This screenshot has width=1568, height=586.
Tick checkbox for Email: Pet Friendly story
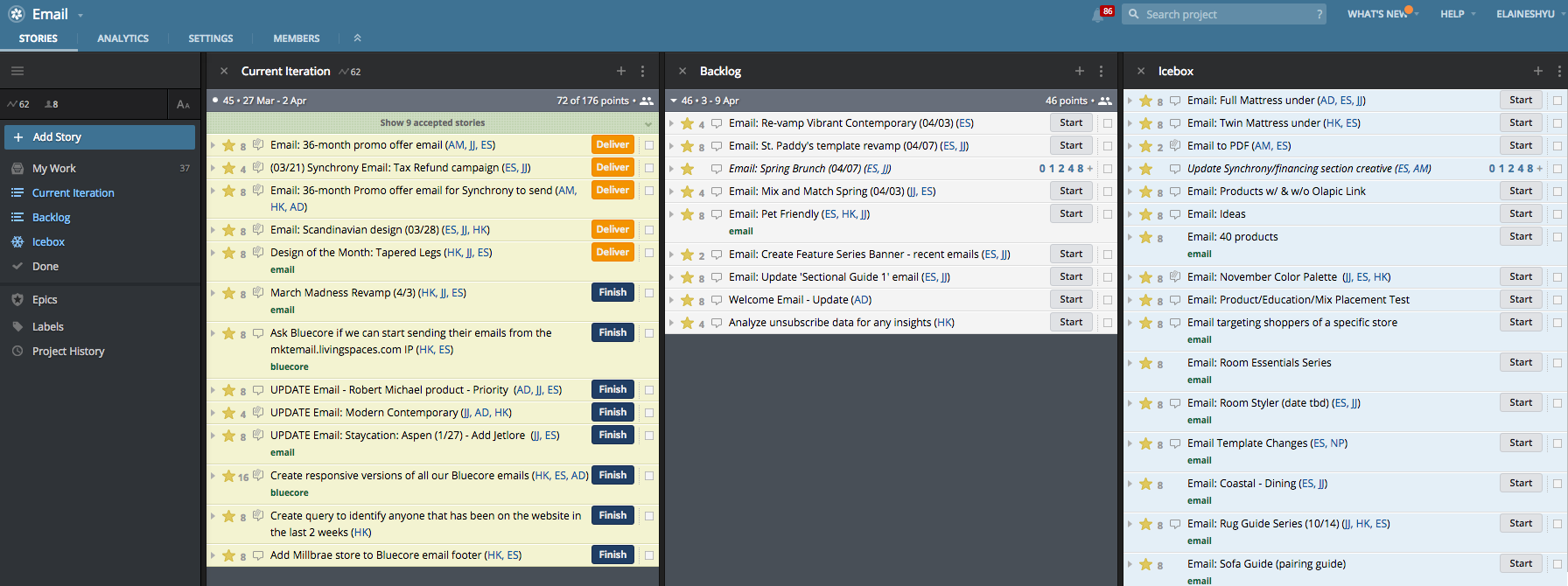1108,214
